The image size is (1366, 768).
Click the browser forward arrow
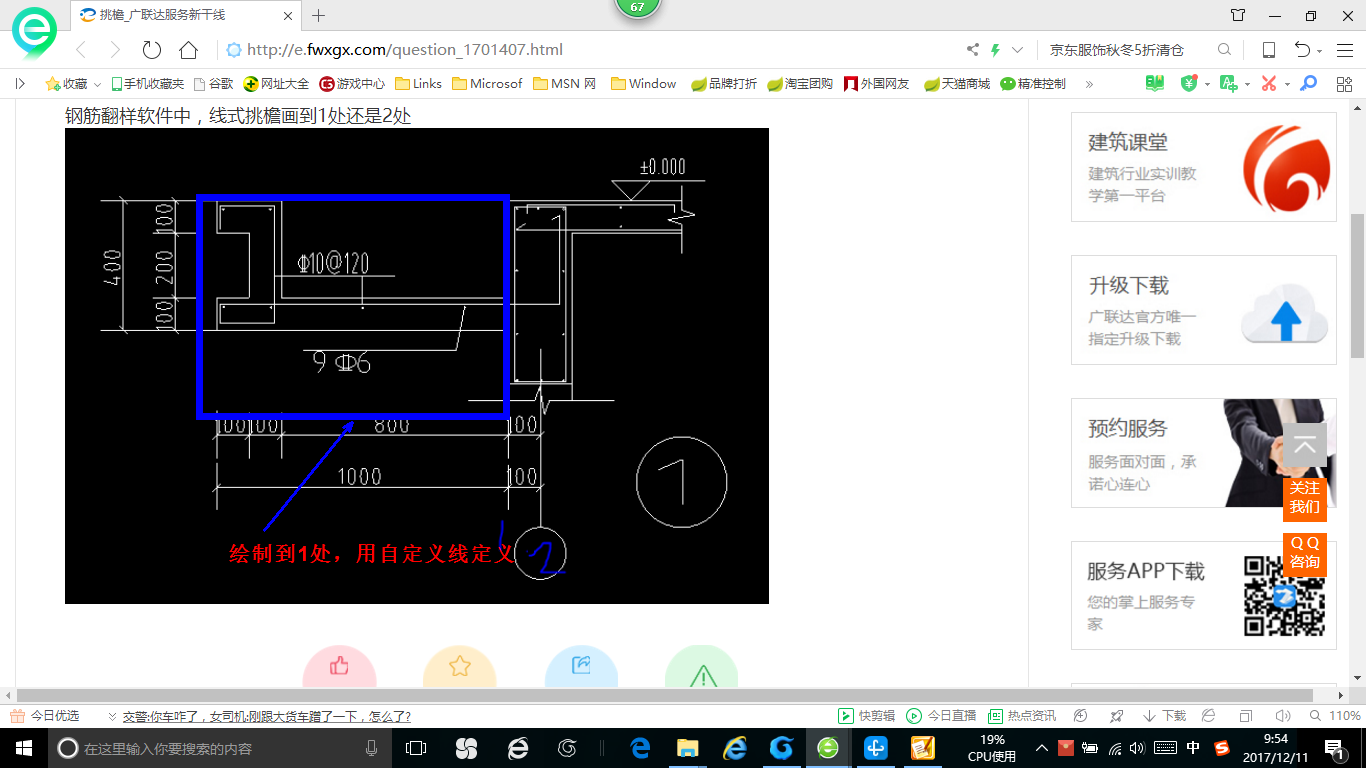pos(115,50)
